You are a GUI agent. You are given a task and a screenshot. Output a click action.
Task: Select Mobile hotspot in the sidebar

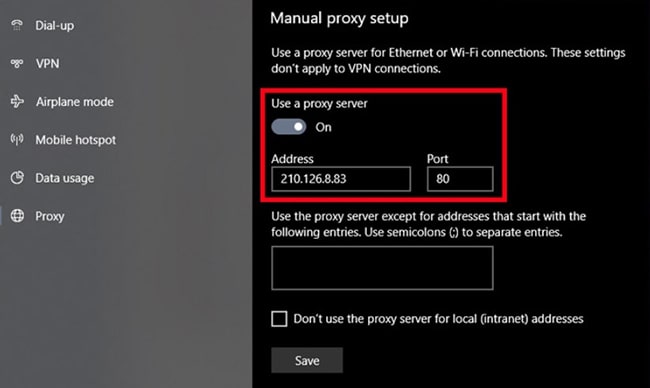(75, 140)
